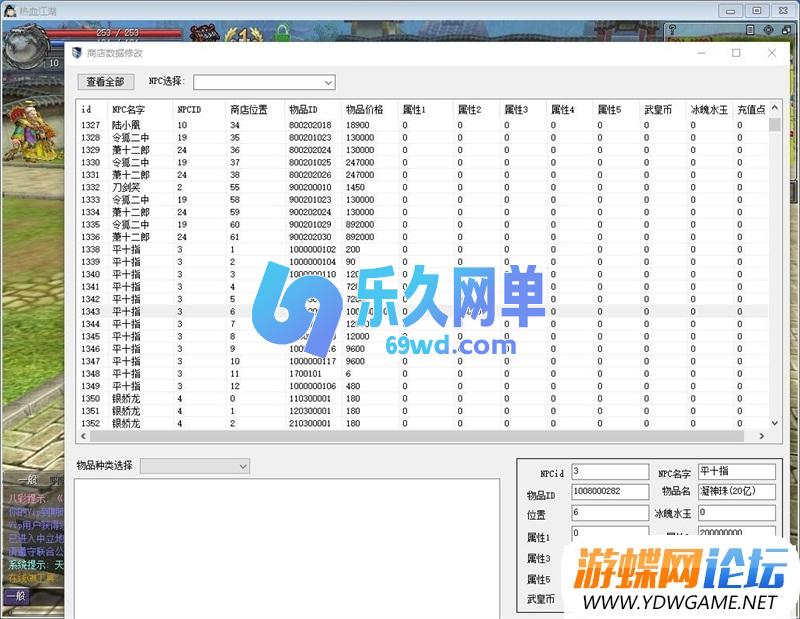Click the horizontal scrollbar track of table
Image resolution: width=800 pixels, height=619 pixels.
[x=417, y=436]
